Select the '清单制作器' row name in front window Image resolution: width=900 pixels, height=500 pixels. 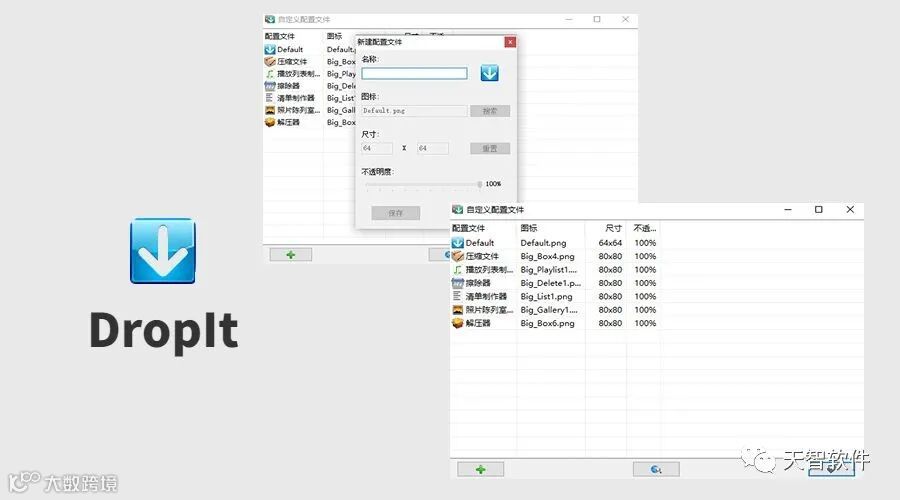(x=486, y=296)
